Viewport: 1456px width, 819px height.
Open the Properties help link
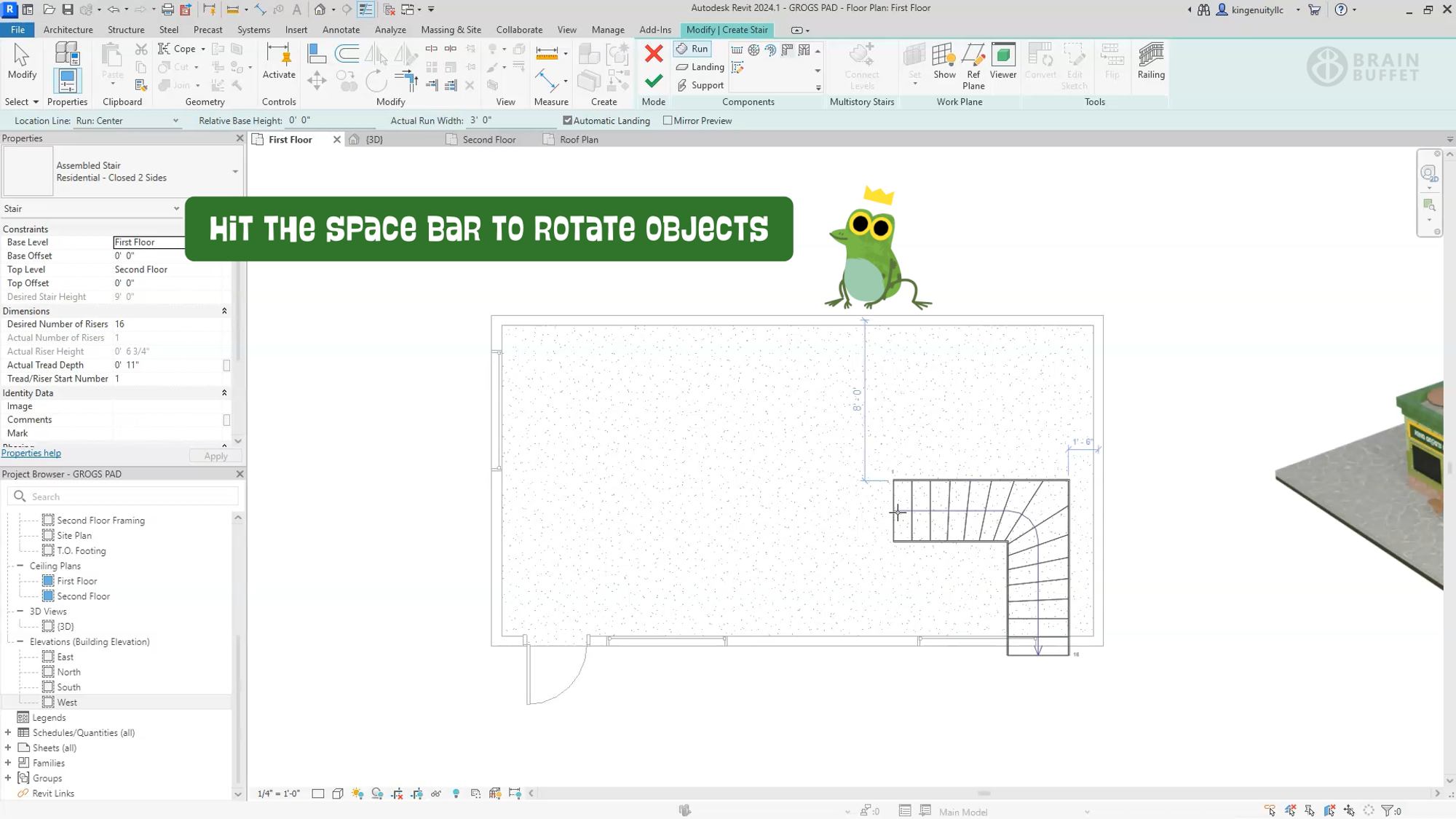31,452
